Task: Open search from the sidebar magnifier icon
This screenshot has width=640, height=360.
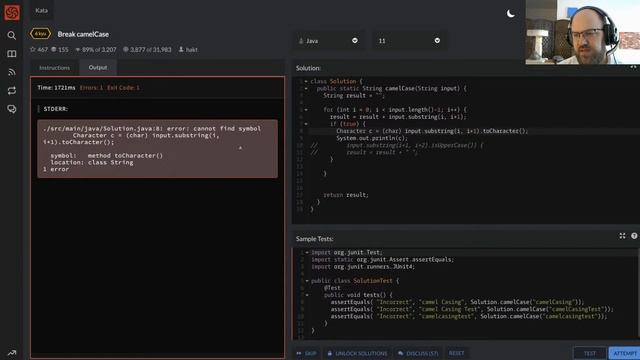Action: tap(12, 36)
